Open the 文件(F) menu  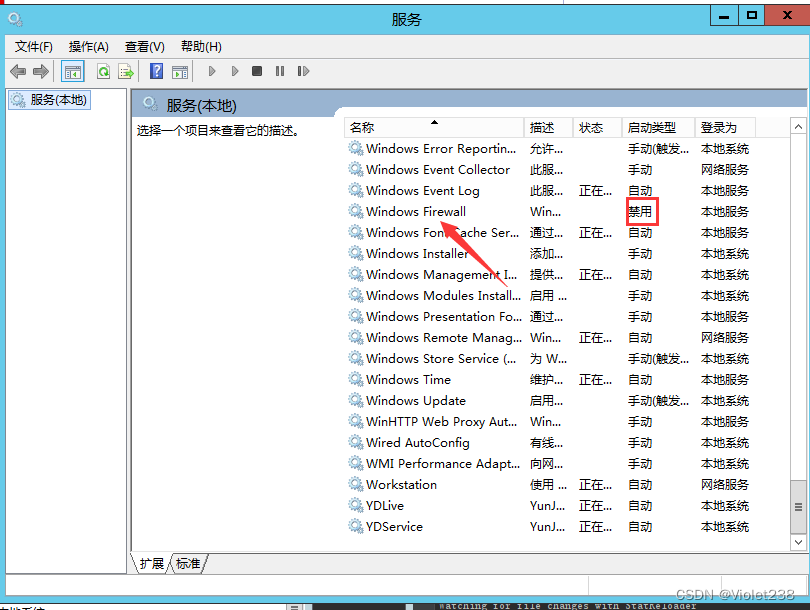click(x=34, y=47)
